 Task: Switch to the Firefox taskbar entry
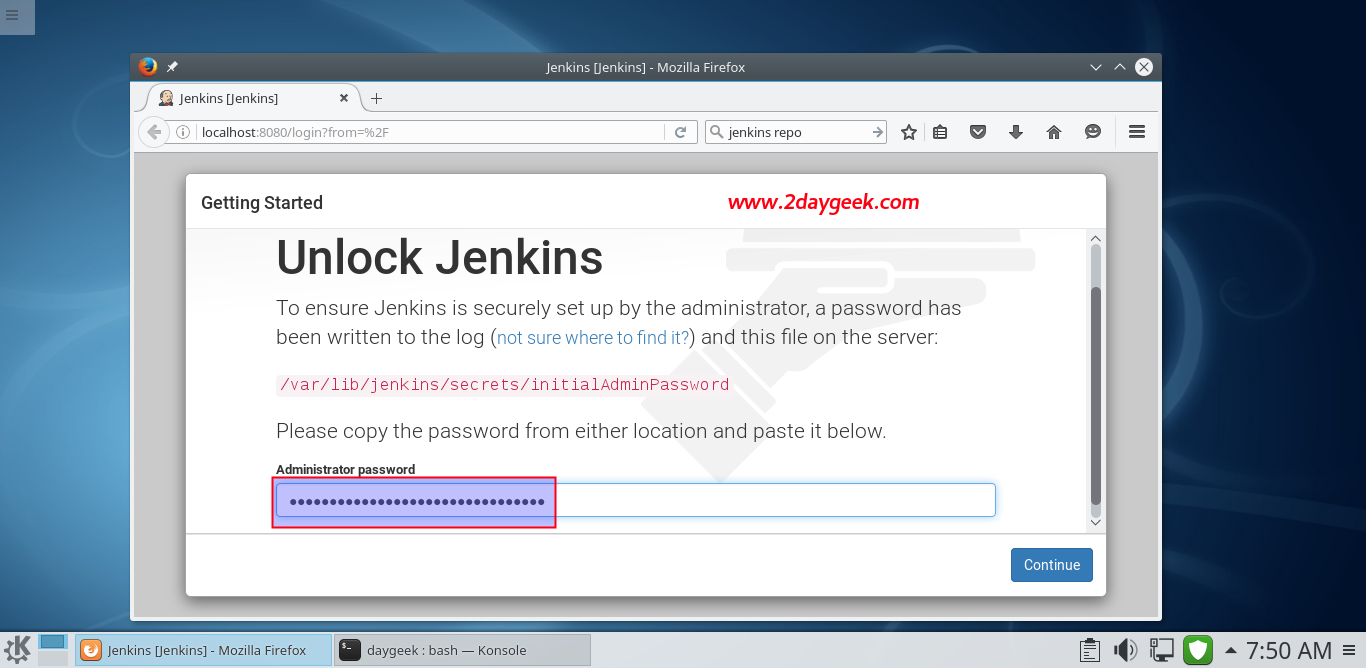(x=204, y=650)
